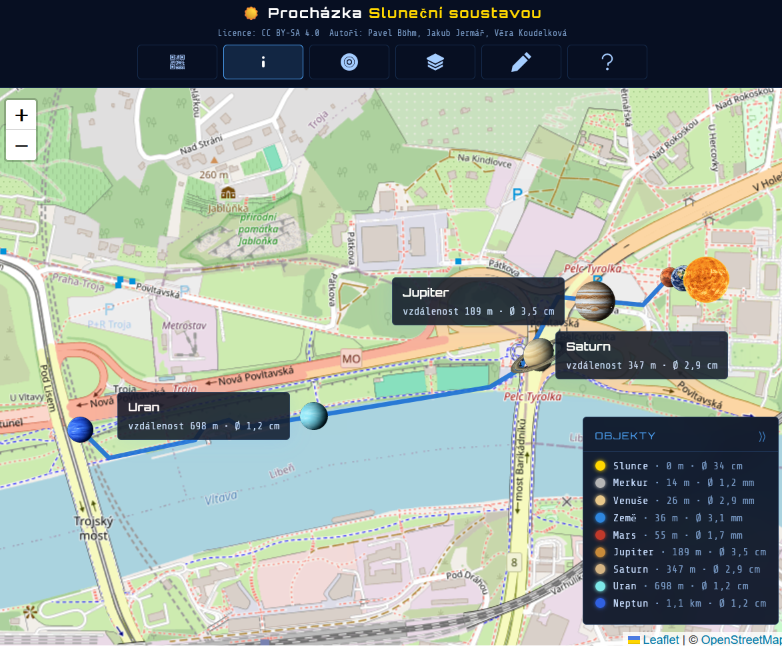Open the QR code panel
Screen dimensions: 782x646
[177, 62]
